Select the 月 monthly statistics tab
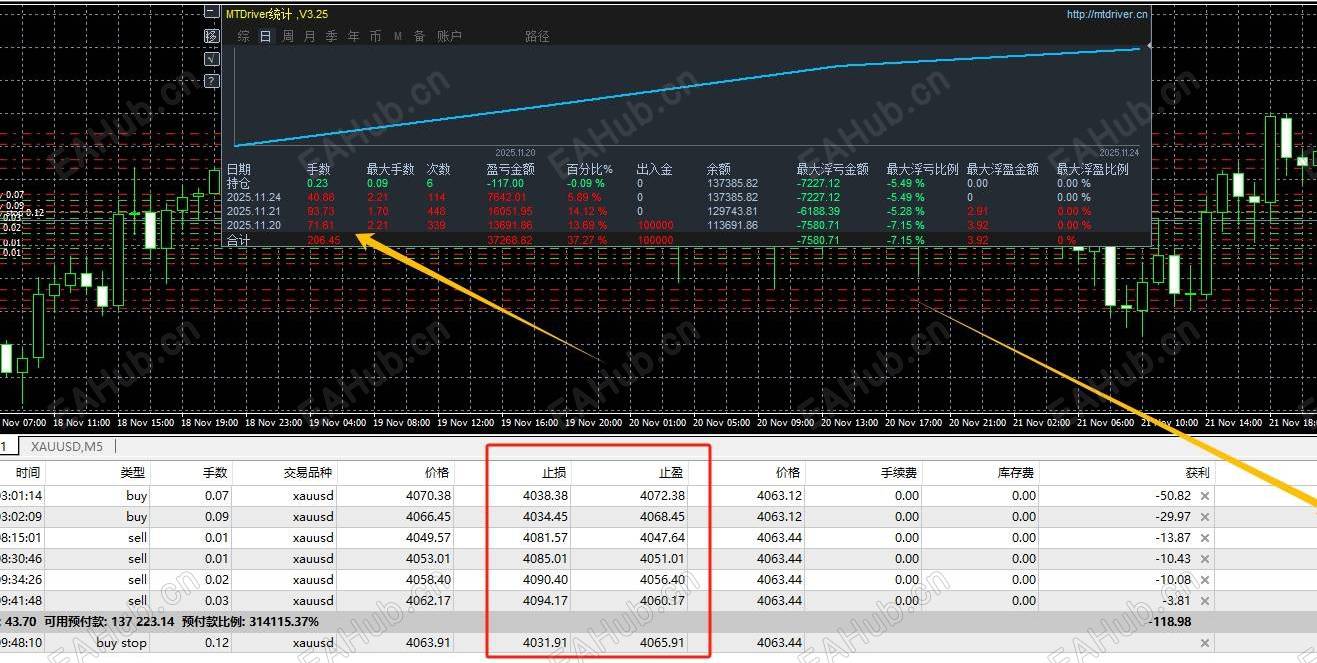Viewport: 1317px width, 663px height. pyautogui.click(x=309, y=36)
